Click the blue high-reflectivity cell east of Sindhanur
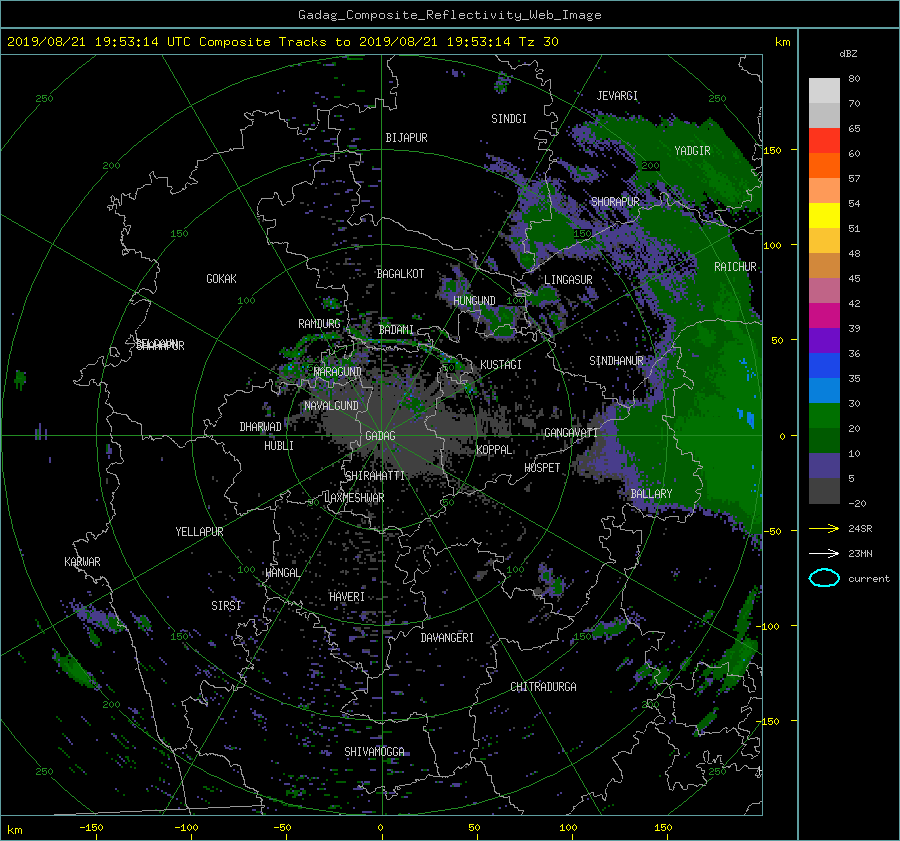Image resolution: width=900 pixels, height=841 pixels. click(747, 417)
